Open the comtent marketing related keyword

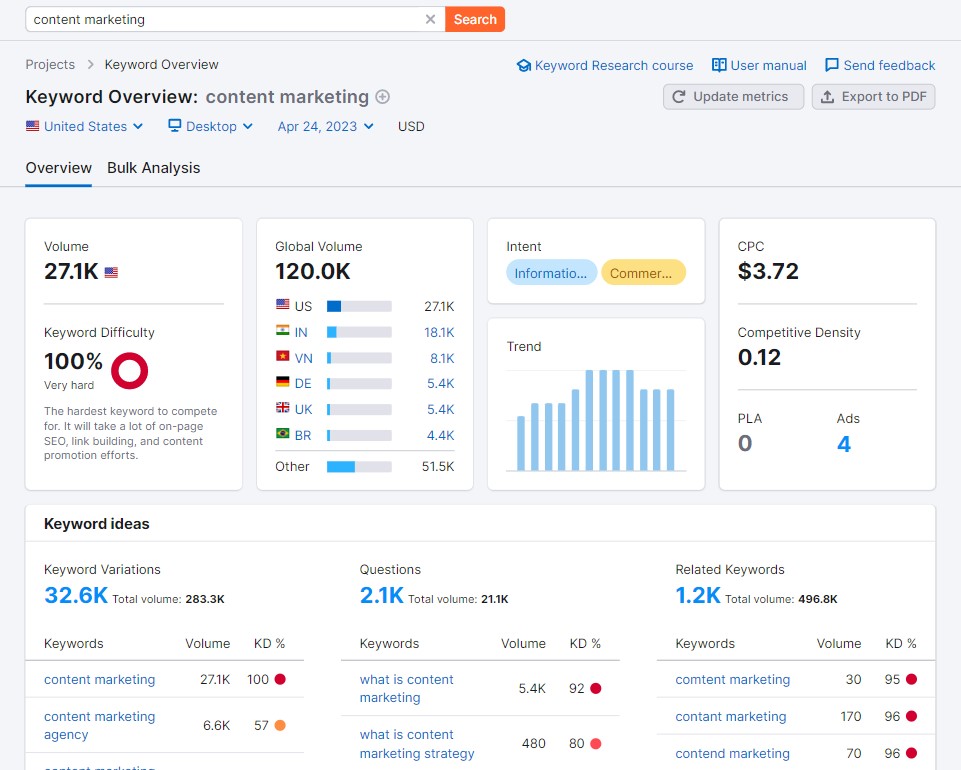[733, 679]
